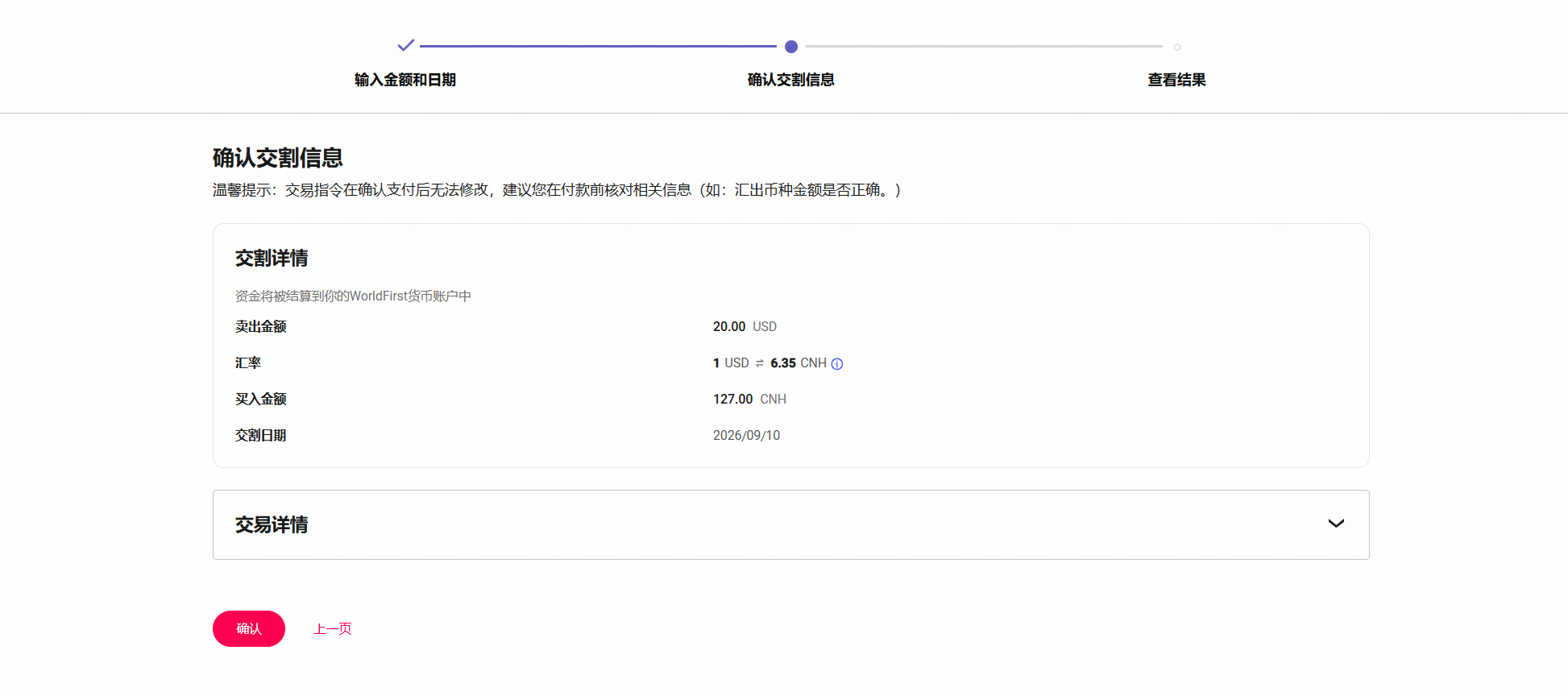Click the 确认 button
This screenshot has width=1568, height=696.
[249, 628]
